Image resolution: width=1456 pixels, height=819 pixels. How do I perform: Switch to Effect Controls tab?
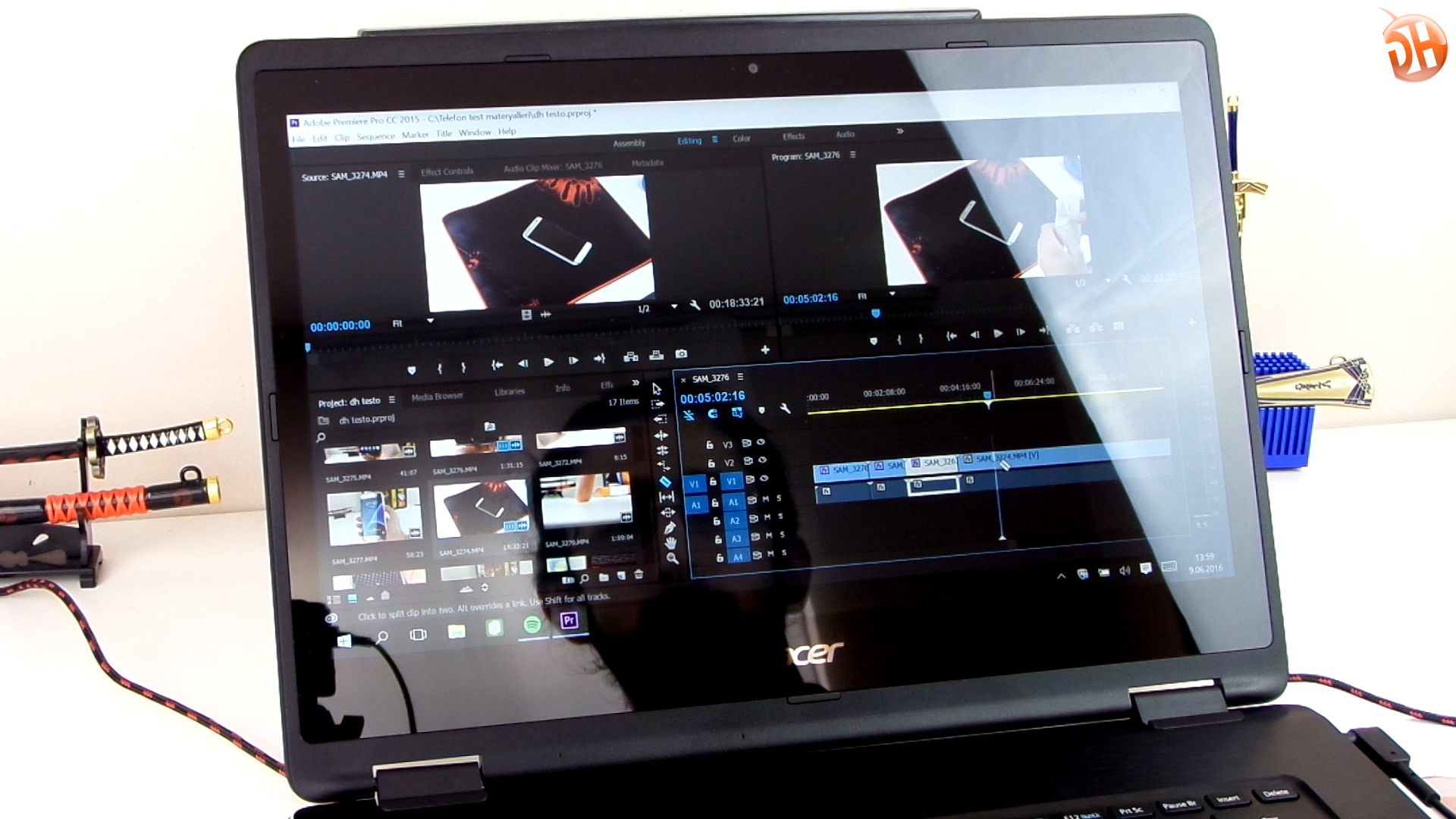click(x=447, y=171)
